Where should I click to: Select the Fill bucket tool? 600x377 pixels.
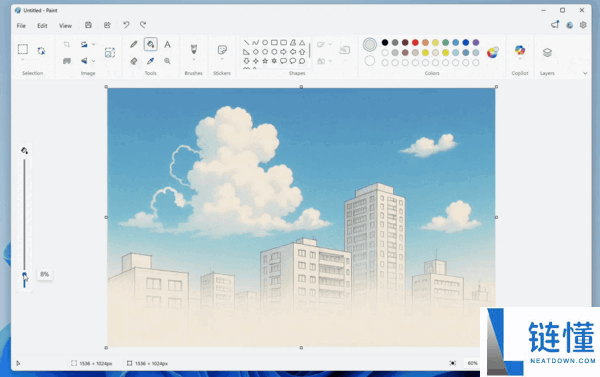150,44
